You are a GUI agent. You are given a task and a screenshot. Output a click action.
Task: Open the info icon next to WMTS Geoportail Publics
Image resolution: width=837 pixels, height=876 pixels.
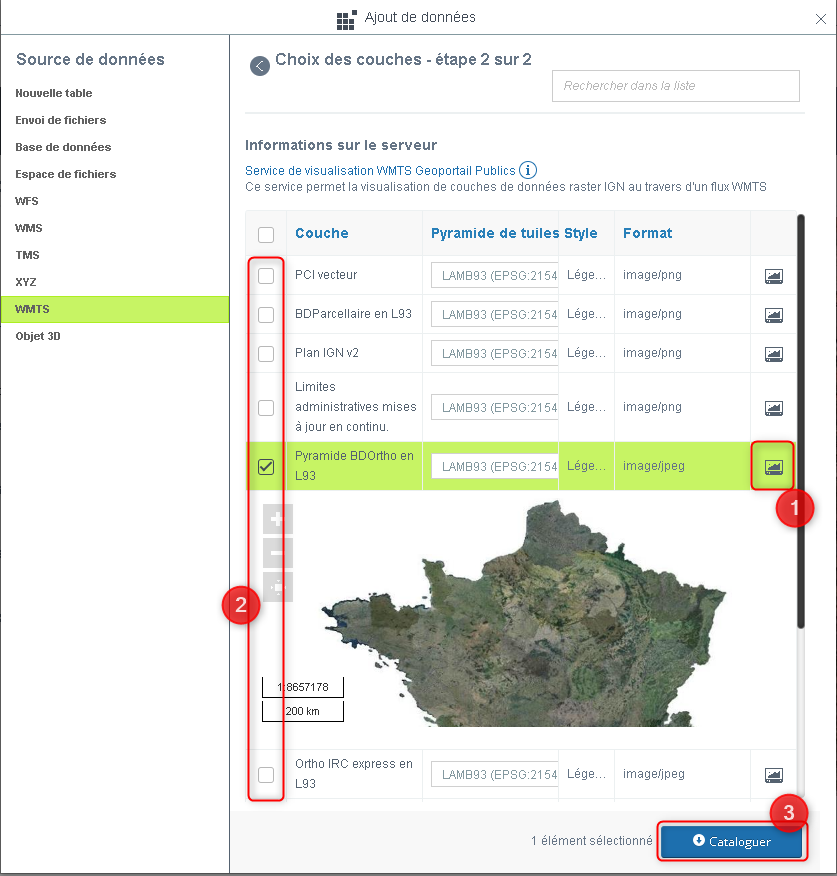click(x=528, y=171)
